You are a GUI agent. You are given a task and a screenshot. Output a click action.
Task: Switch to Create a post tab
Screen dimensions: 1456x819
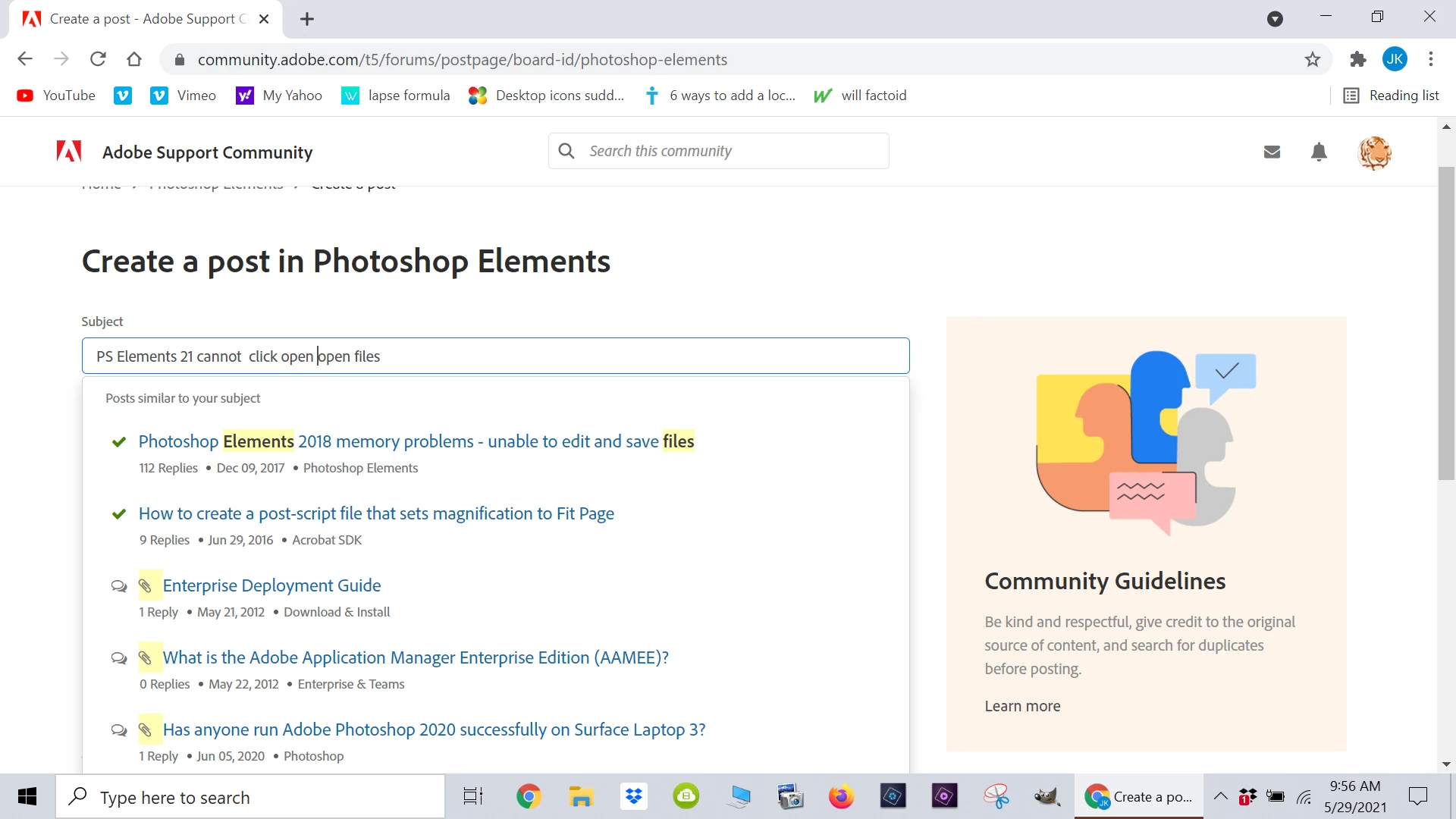point(146,19)
